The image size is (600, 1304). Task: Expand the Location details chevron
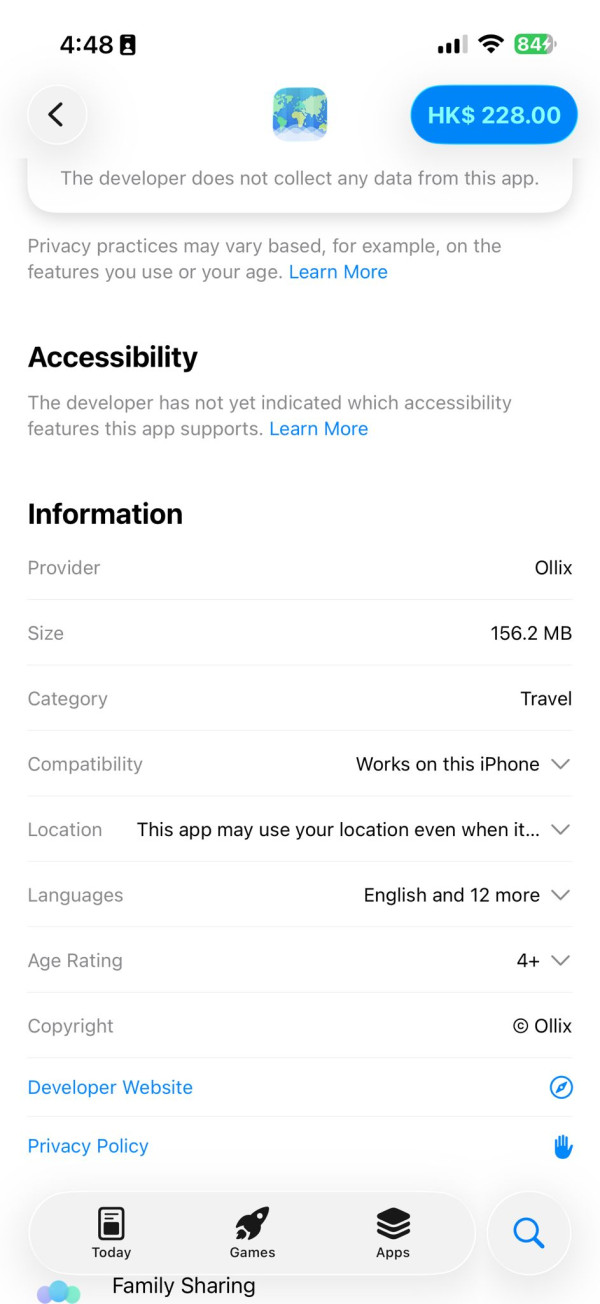tap(560, 830)
